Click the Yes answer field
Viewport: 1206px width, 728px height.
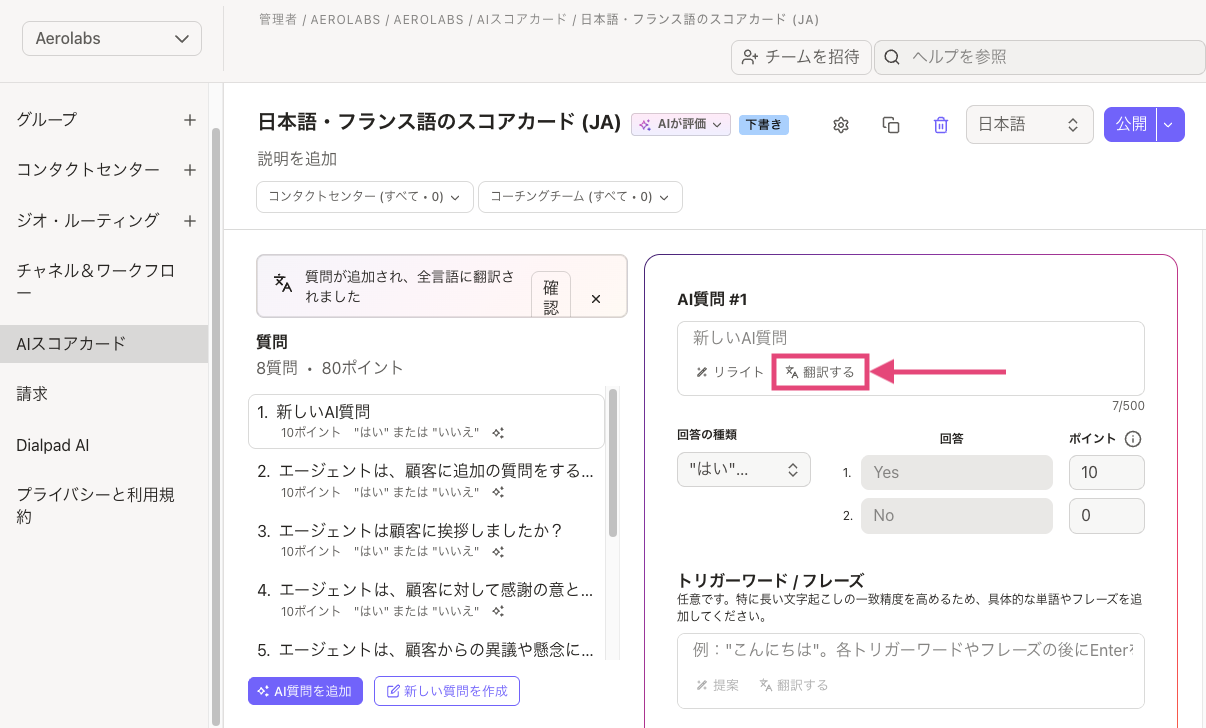956,472
